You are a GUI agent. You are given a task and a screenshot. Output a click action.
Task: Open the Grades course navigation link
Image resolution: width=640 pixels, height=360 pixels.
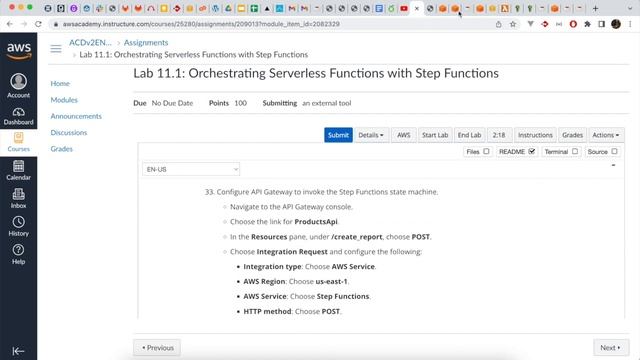point(62,149)
